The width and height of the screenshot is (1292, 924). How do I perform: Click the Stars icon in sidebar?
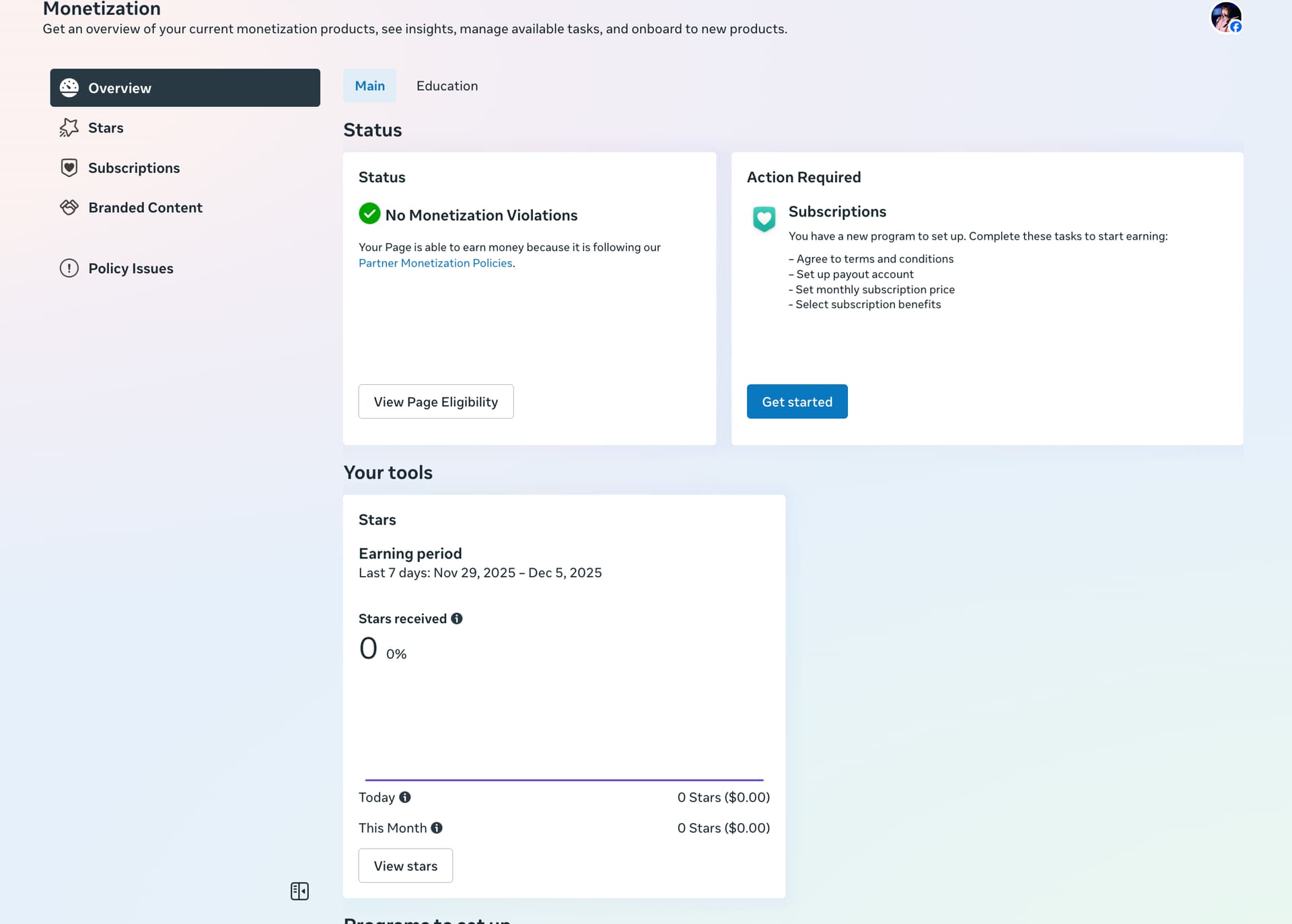point(69,128)
